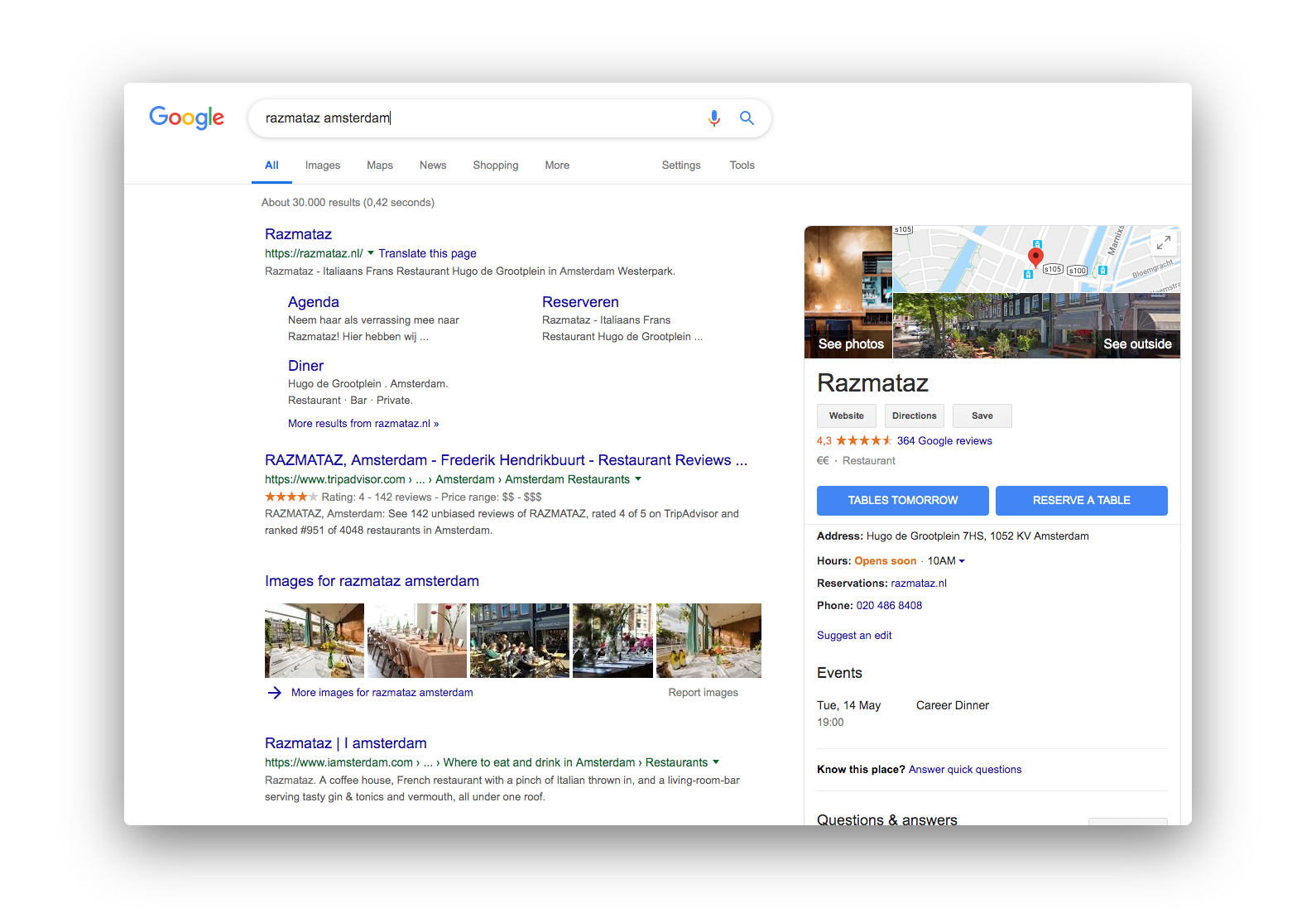The image size is (1316, 908).
Task: Open first image thumbnail of table by window
Action: pyautogui.click(x=315, y=641)
